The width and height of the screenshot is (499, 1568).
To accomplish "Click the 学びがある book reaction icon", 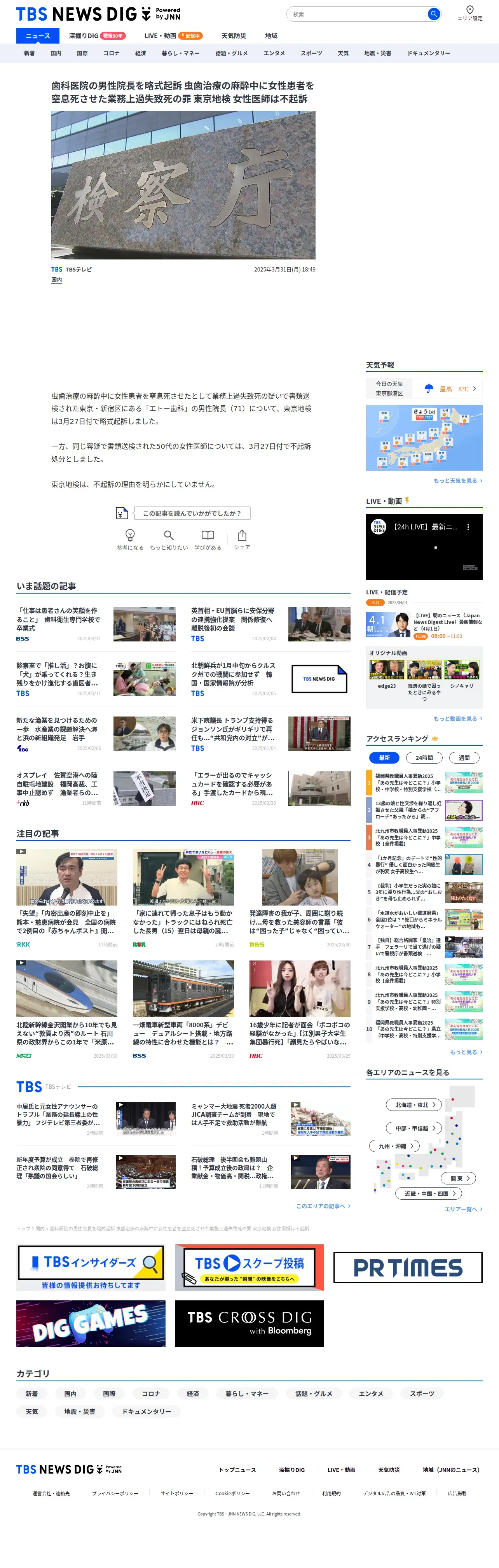I will (x=208, y=534).
